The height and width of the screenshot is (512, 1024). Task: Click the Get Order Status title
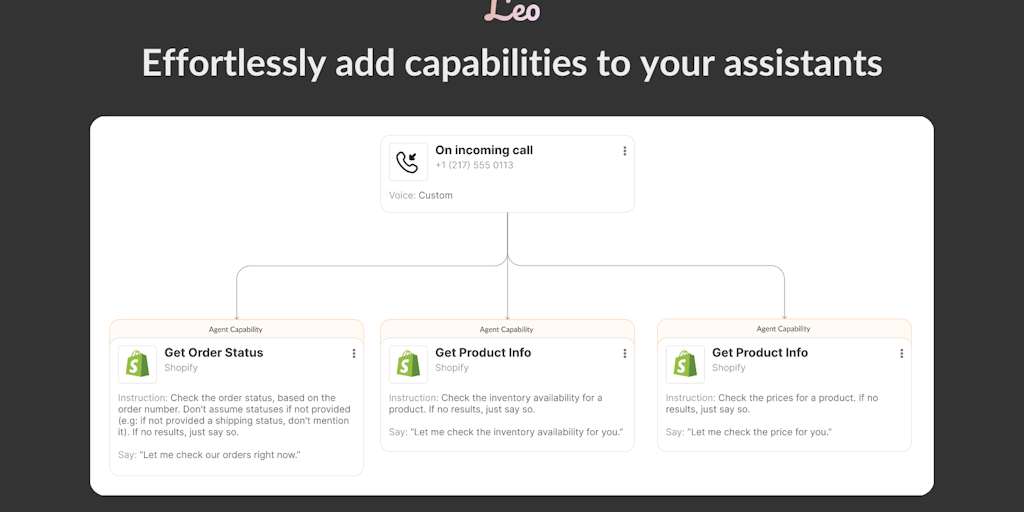click(x=214, y=353)
